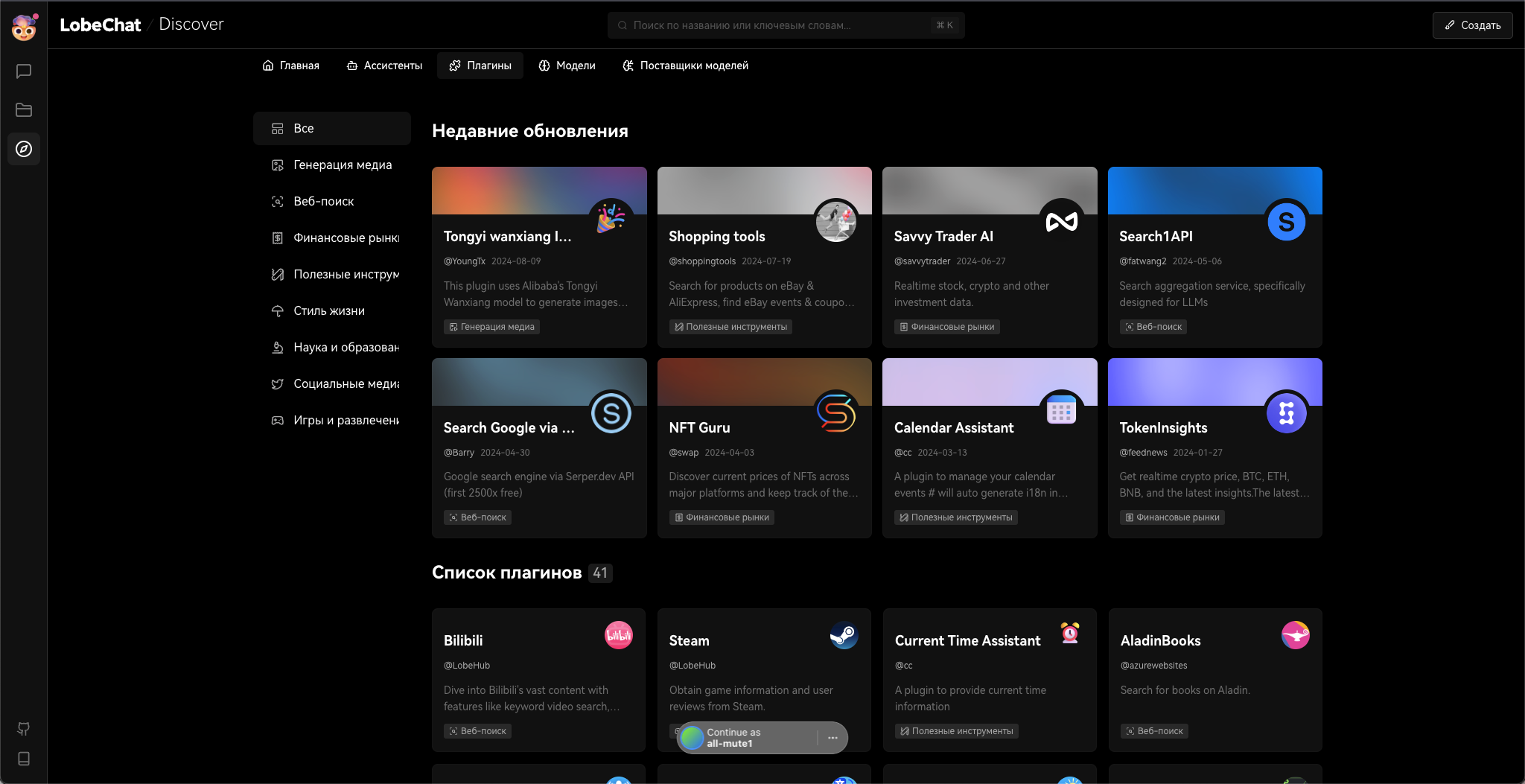Click the magnifier icon in search bar
The width and height of the screenshot is (1525, 784).
623,25
